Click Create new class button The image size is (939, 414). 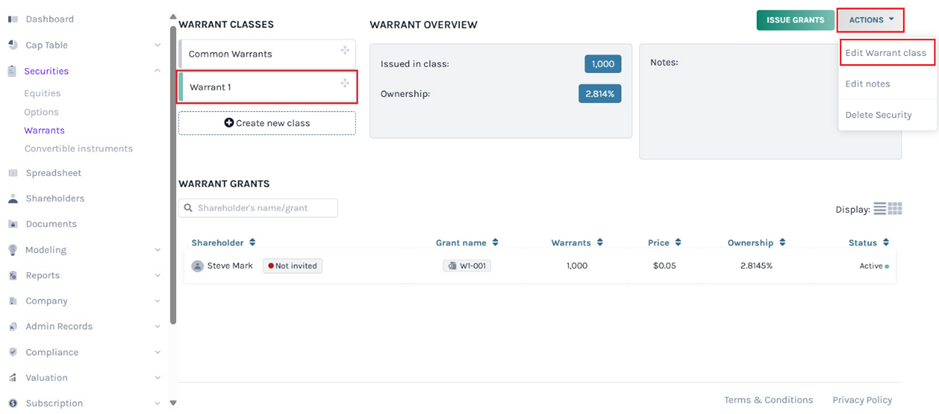pyautogui.click(x=267, y=123)
